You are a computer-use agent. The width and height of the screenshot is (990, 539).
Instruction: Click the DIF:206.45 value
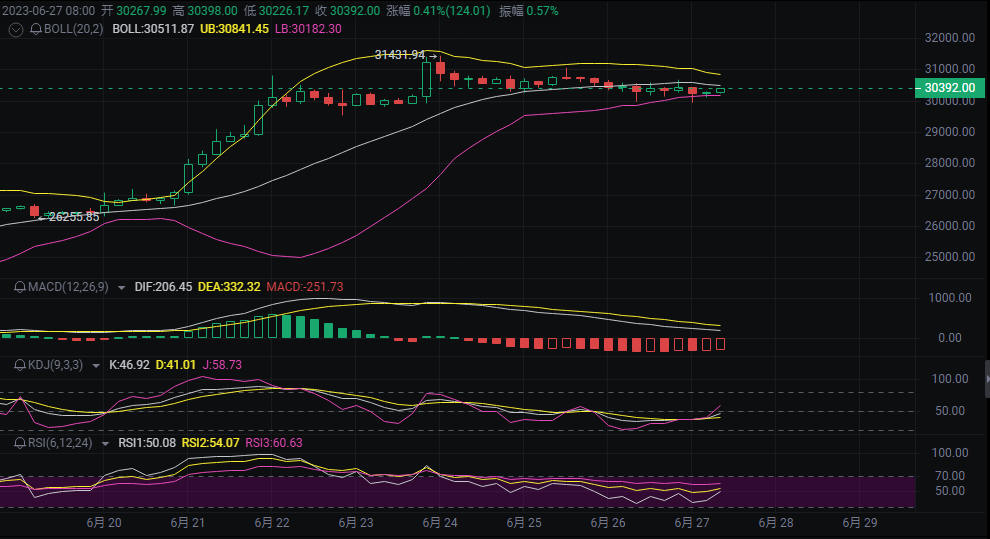(164, 287)
